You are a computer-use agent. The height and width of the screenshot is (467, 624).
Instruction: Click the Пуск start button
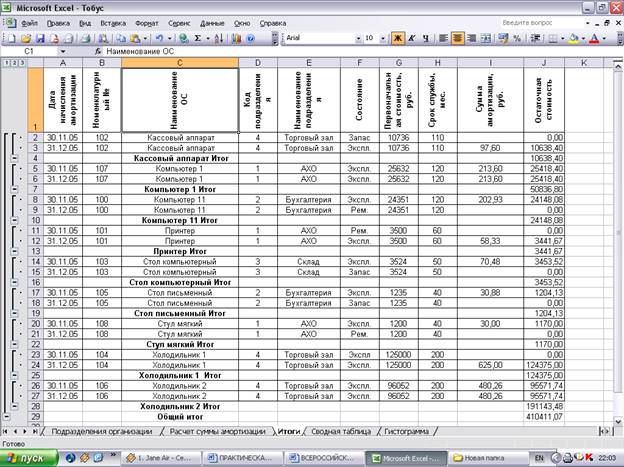26,458
